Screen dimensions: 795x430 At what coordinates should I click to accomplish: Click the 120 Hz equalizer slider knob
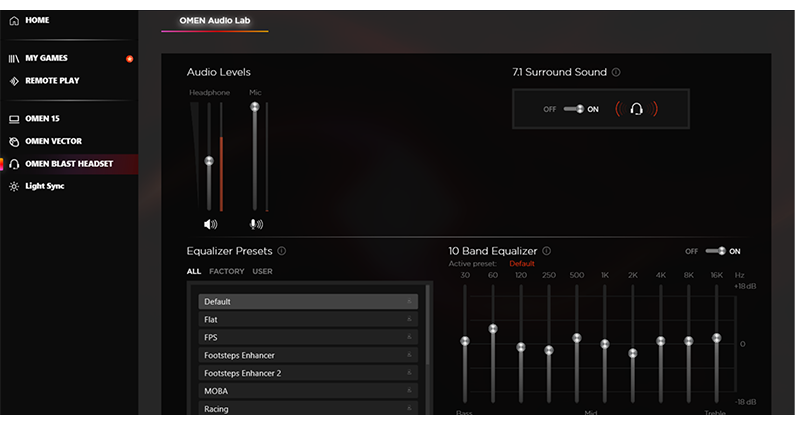click(521, 347)
